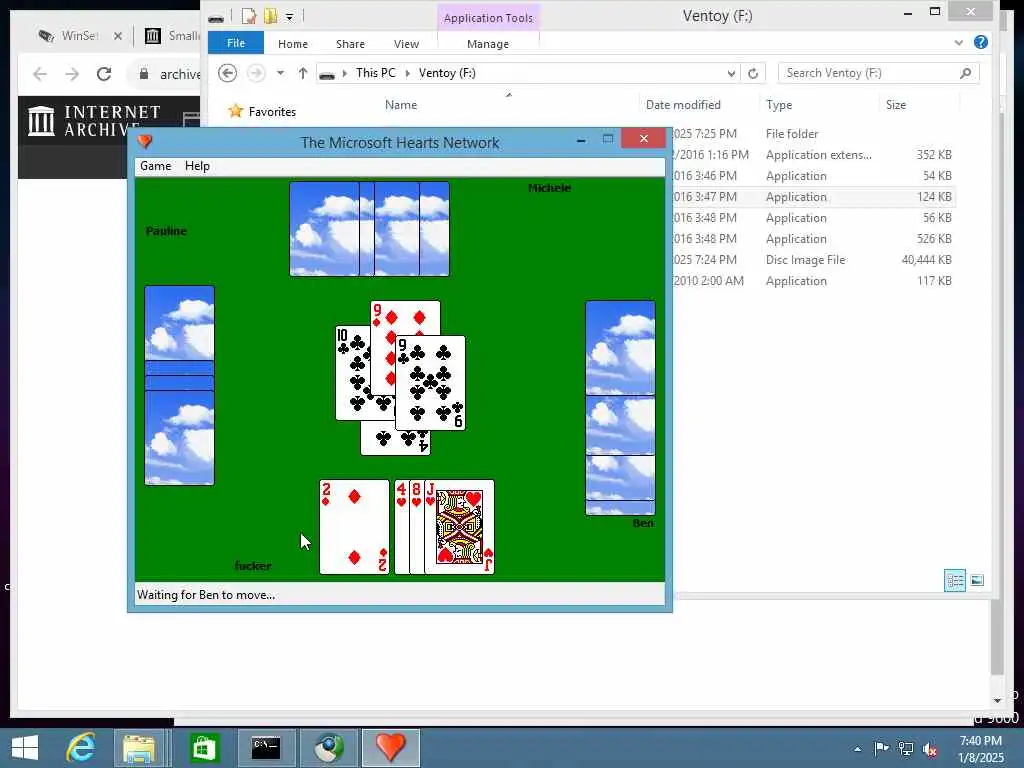Open Explorer help question mark

click(x=980, y=42)
